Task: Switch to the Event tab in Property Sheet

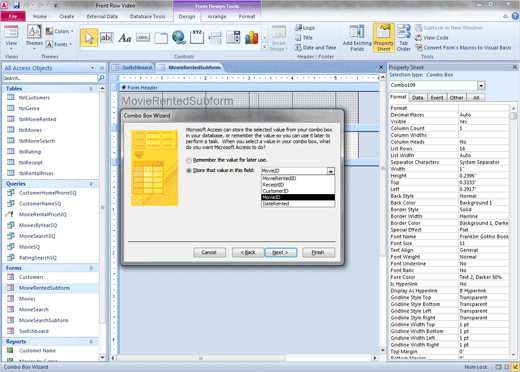Action: [437, 98]
